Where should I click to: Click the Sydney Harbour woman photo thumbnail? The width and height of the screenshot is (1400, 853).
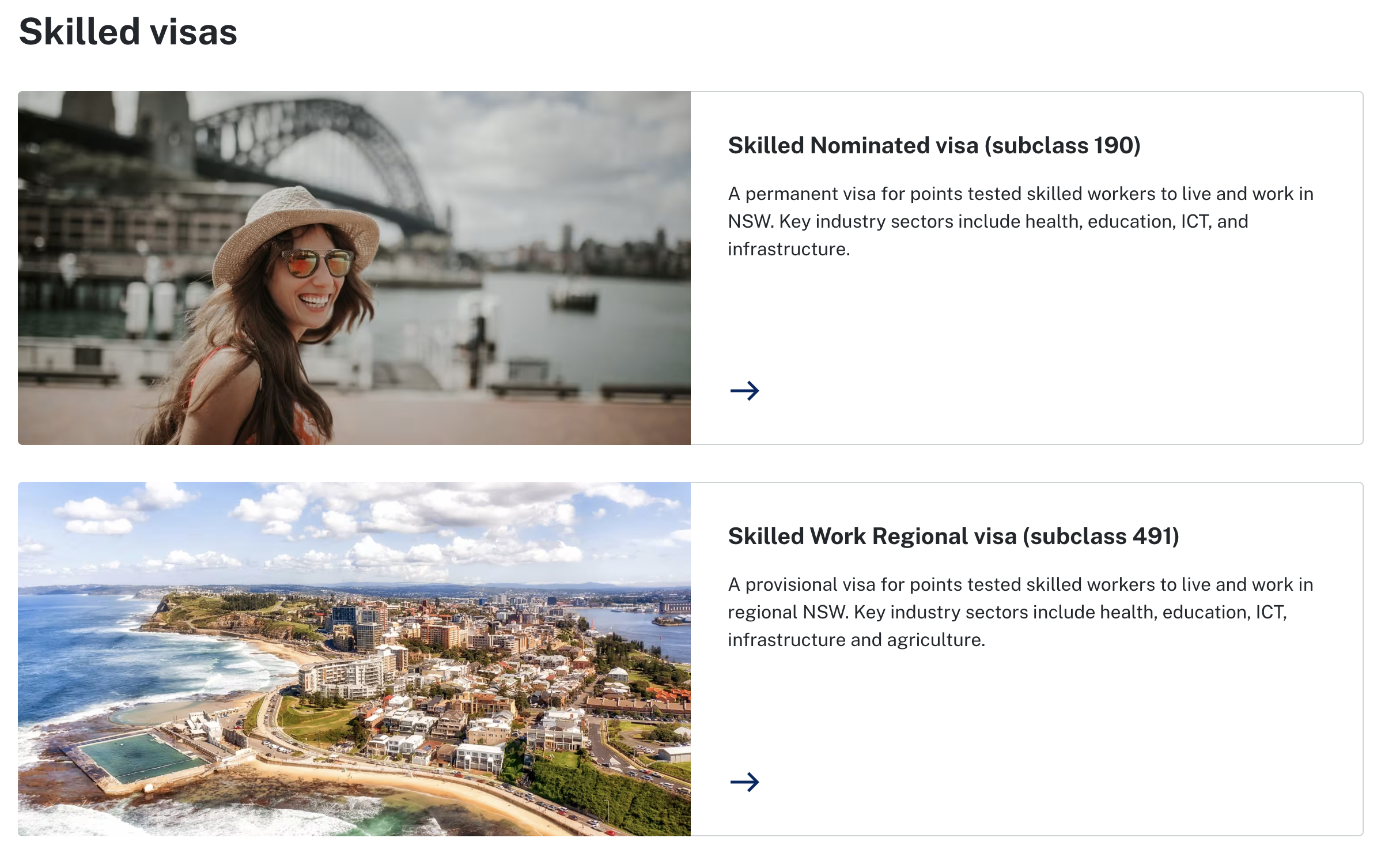(354, 267)
